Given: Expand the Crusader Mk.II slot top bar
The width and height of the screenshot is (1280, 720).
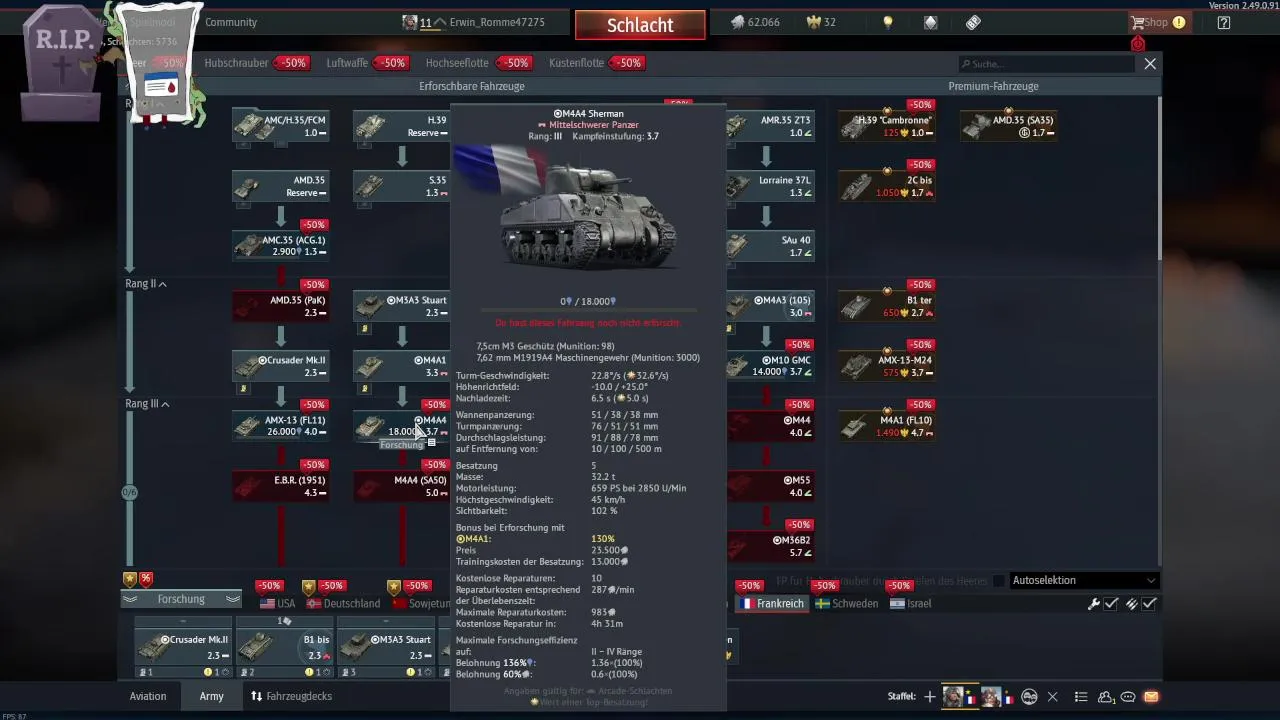Looking at the screenshot, I should (183, 621).
